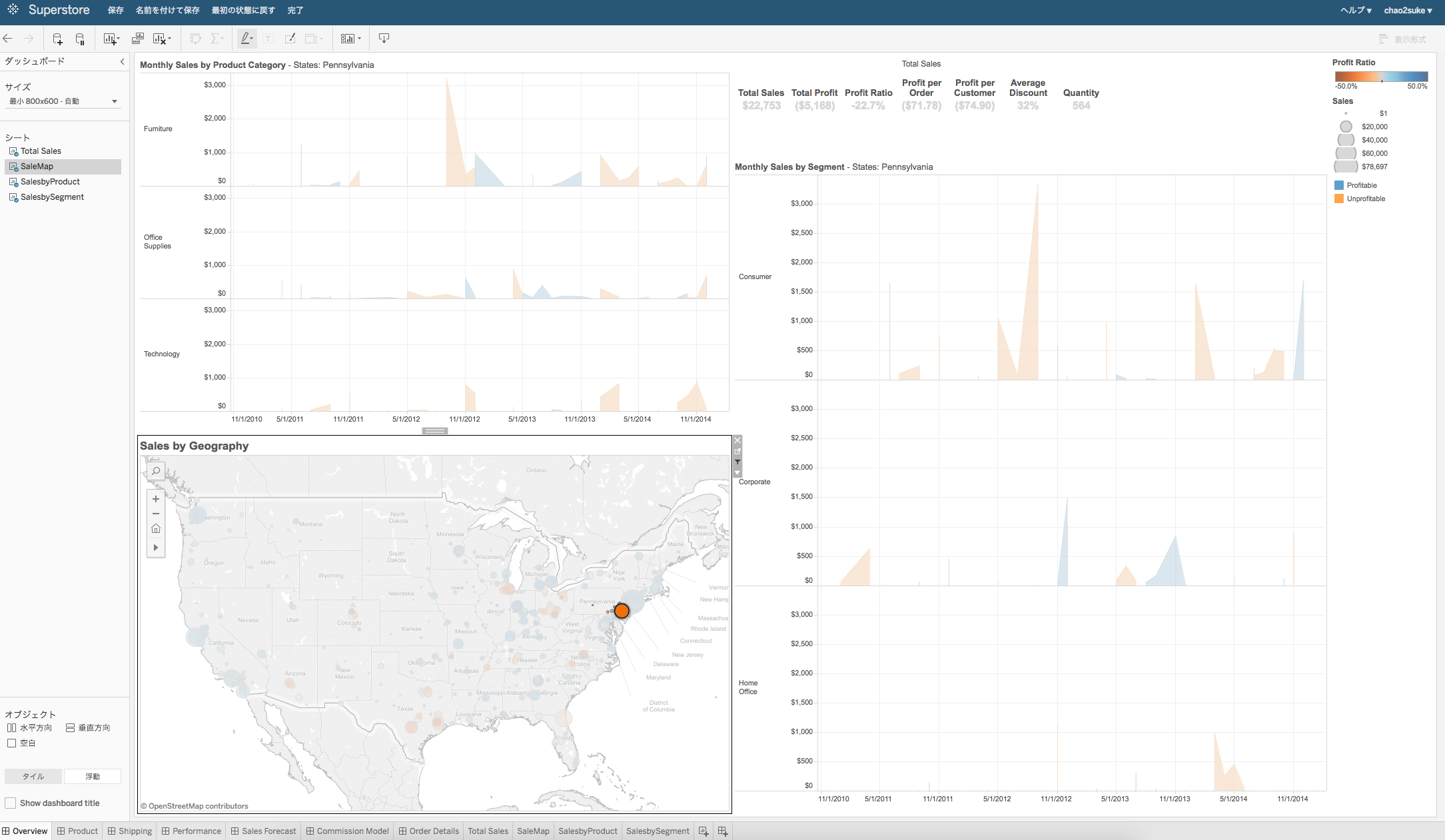Reset the map with the home button
This screenshot has height=840, width=1445.
[156, 528]
